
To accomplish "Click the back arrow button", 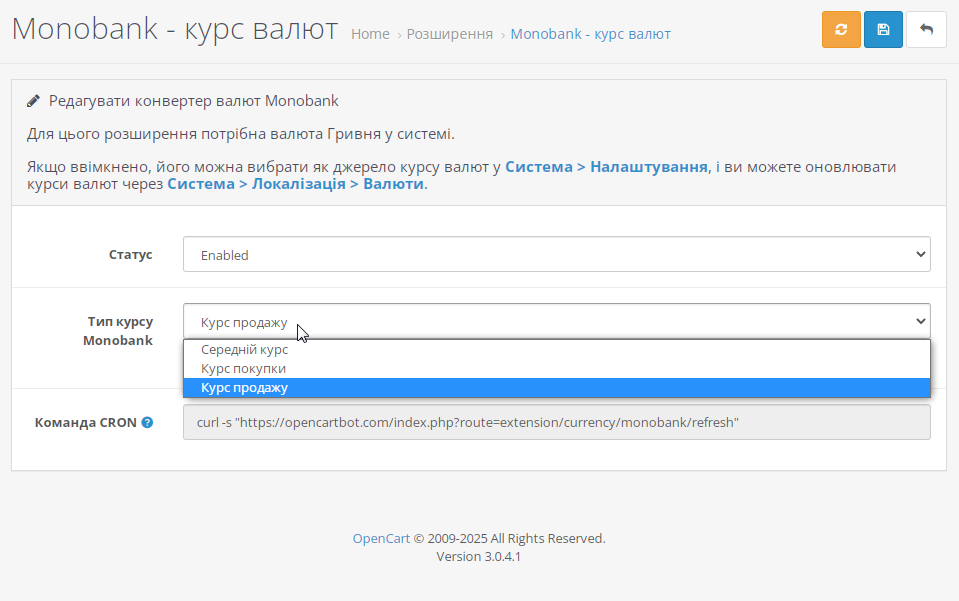I will point(926,29).
